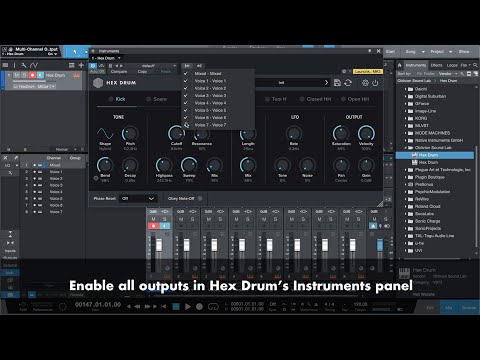Select the Voice 3 channel row
Screen dimensions: 480x360
tap(53, 185)
